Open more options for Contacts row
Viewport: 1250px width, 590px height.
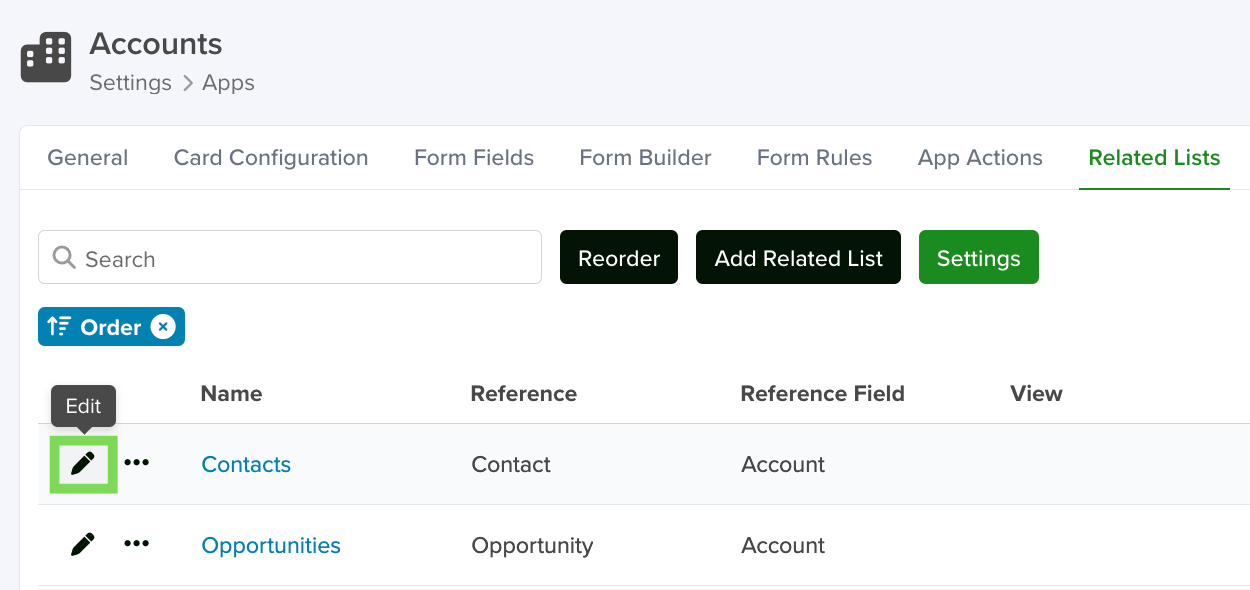(x=137, y=462)
